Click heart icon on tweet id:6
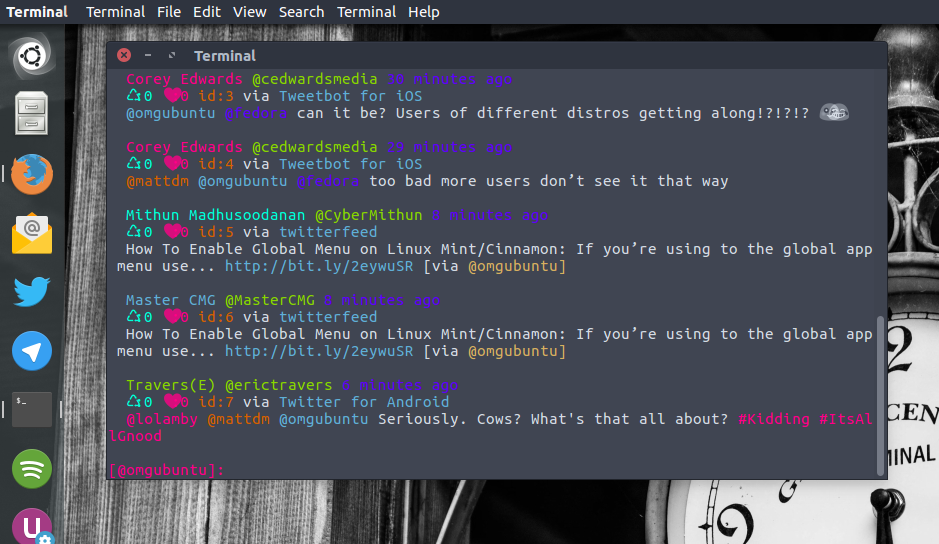 172,316
